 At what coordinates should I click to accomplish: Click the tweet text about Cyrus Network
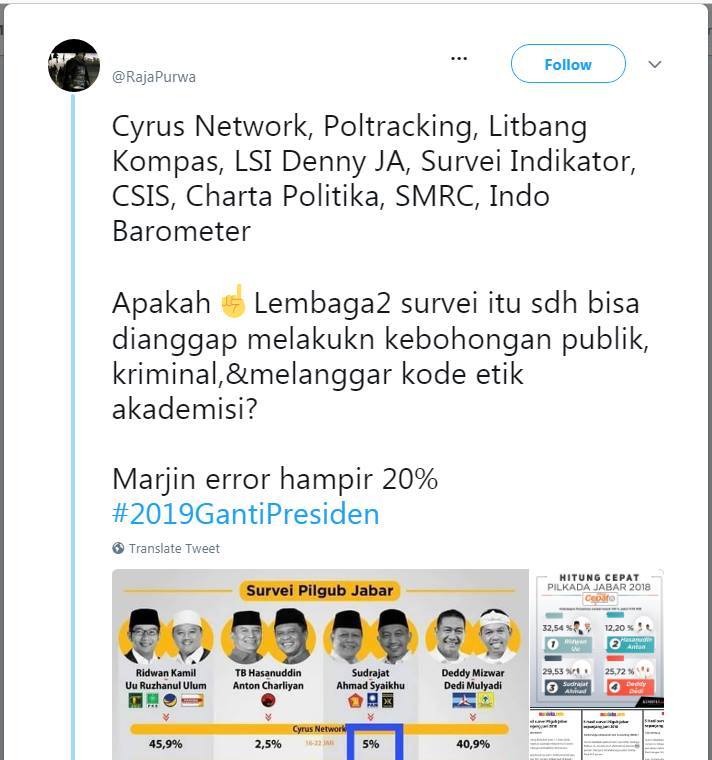click(374, 178)
